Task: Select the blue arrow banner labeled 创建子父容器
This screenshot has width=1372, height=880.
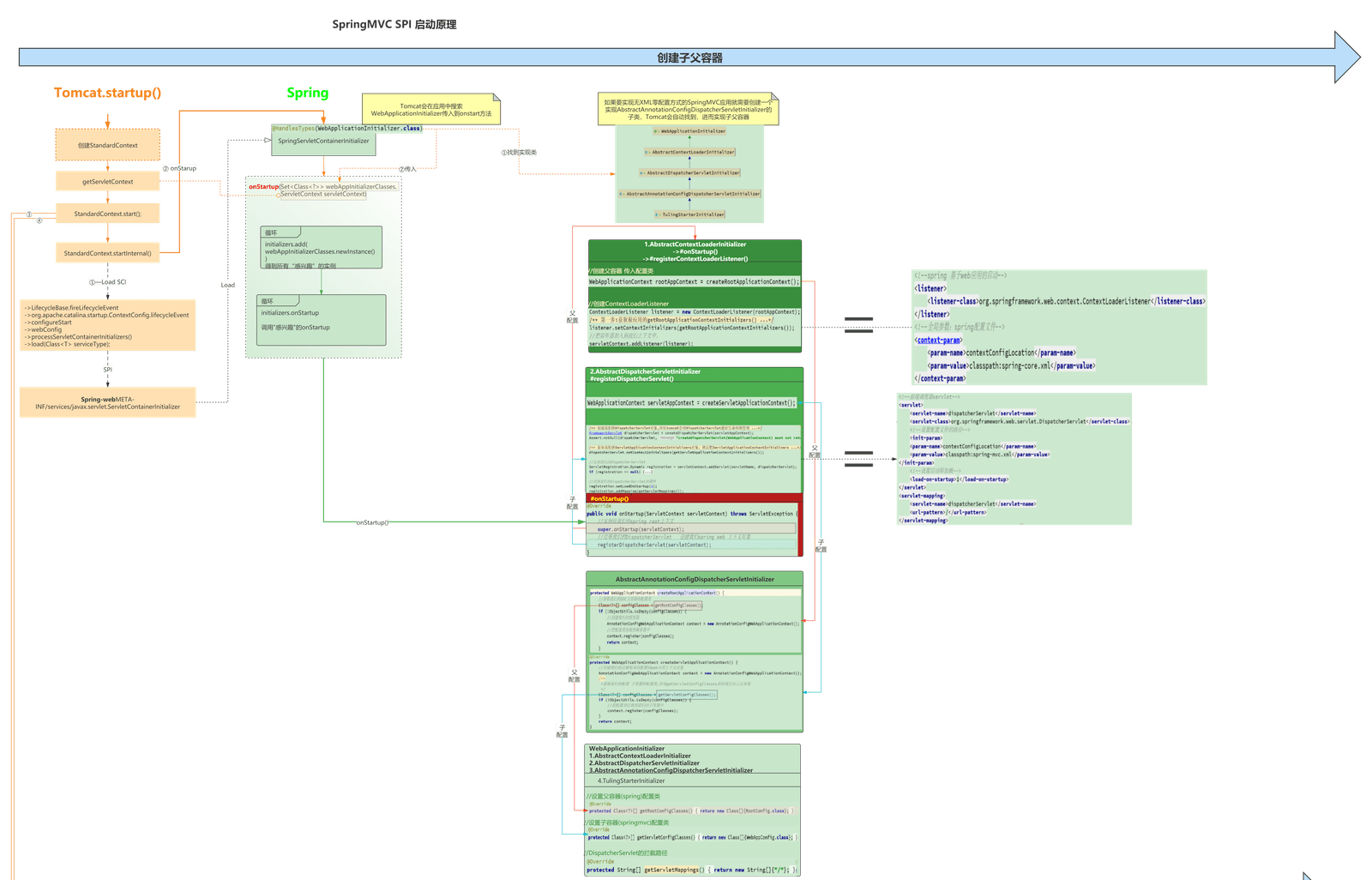Action: pyautogui.click(x=689, y=57)
